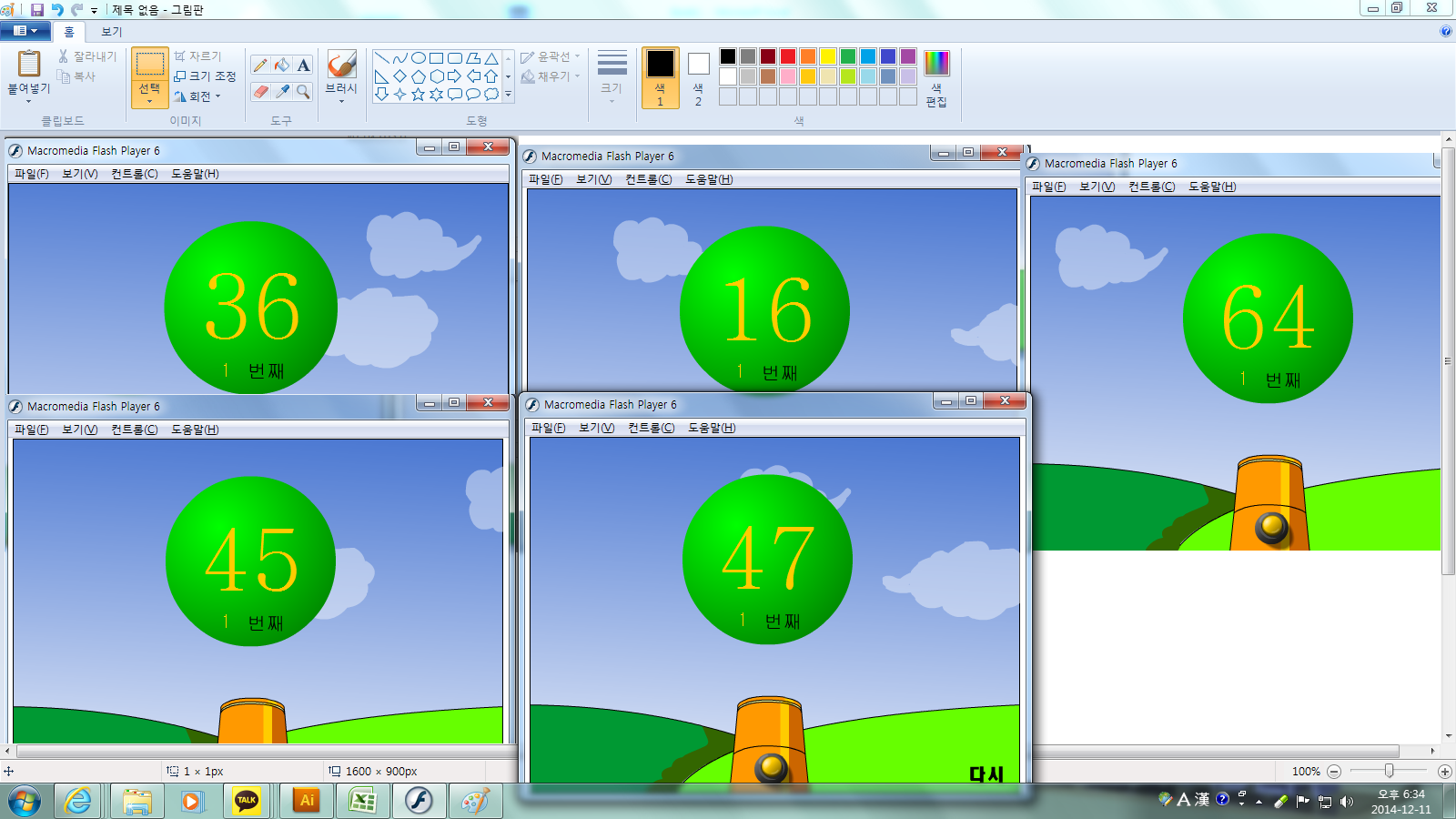This screenshot has width=1456, height=819.
Task: Open the 회전 rotate dropdown
Action: click(x=197, y=96)
